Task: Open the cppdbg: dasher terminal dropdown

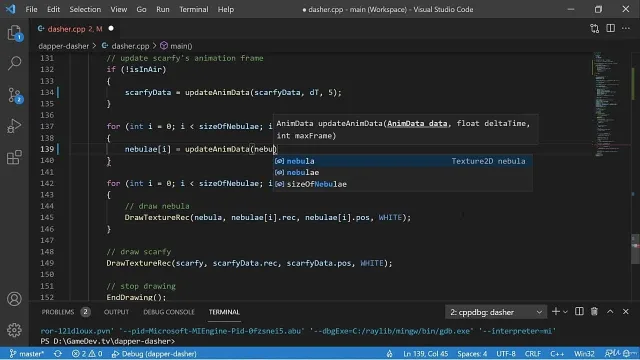Action: (x=496, y=312)
